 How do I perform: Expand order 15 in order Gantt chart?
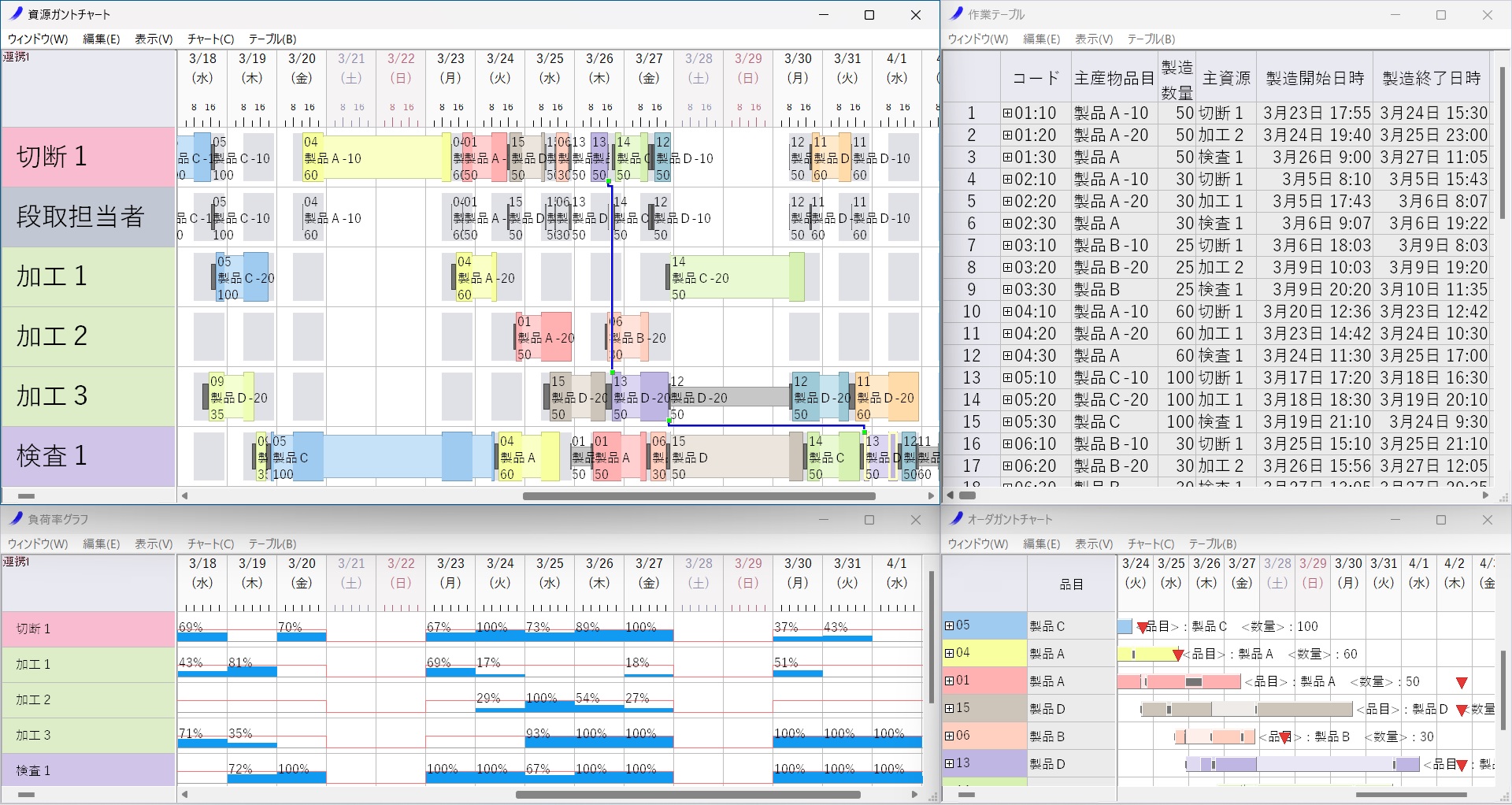(950, 708)
